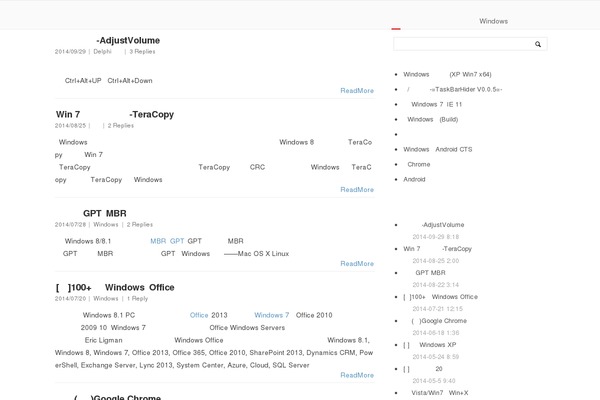Click ReadMore under the AdjustVolume post
Image resolution: width=600 pixels, height=400 pixels.
coord(357,91)
